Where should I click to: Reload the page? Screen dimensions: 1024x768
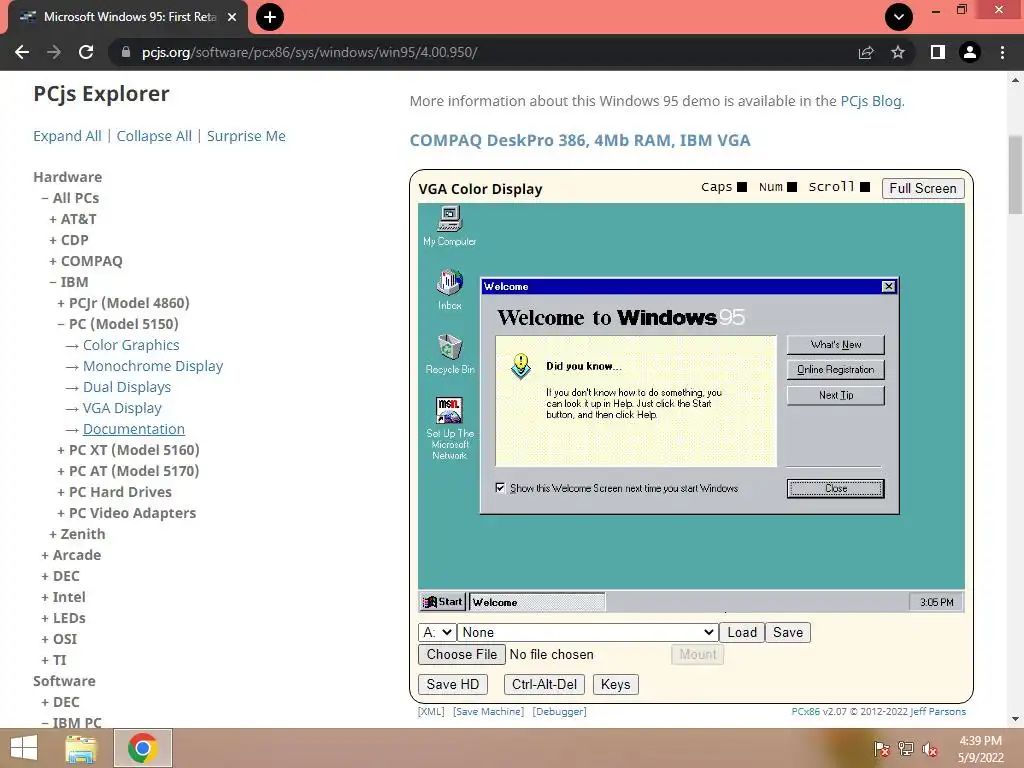pos(86,52)
